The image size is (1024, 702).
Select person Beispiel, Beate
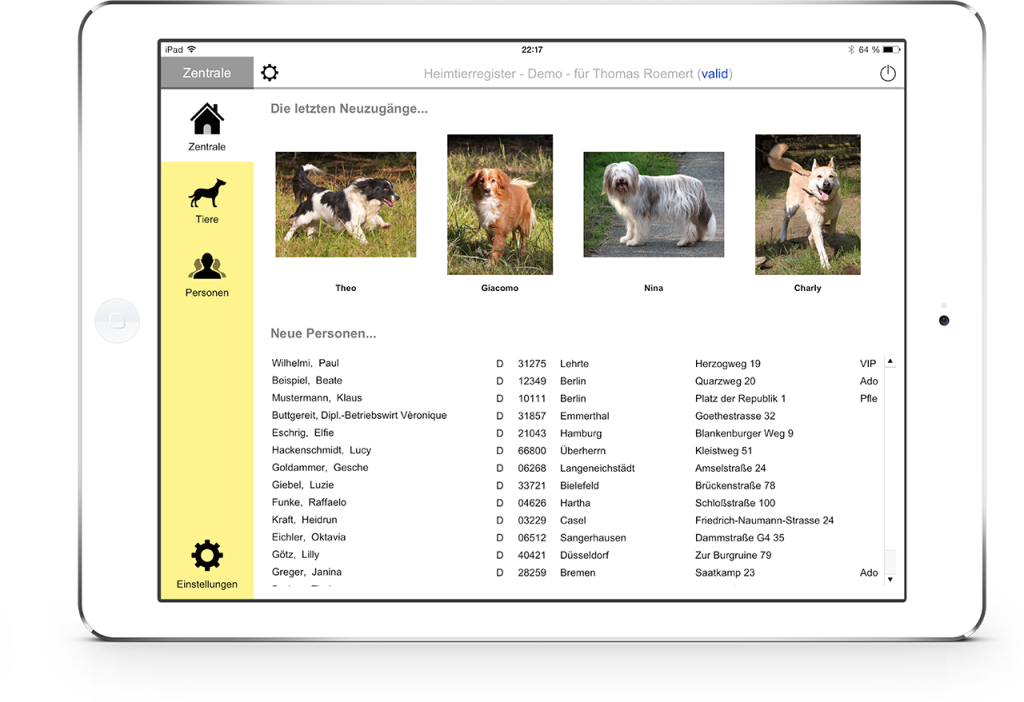pos(307,381)
